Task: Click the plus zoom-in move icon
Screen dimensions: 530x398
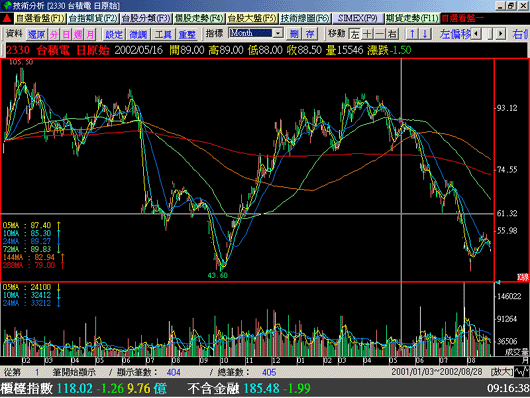Action: [367, 34]
